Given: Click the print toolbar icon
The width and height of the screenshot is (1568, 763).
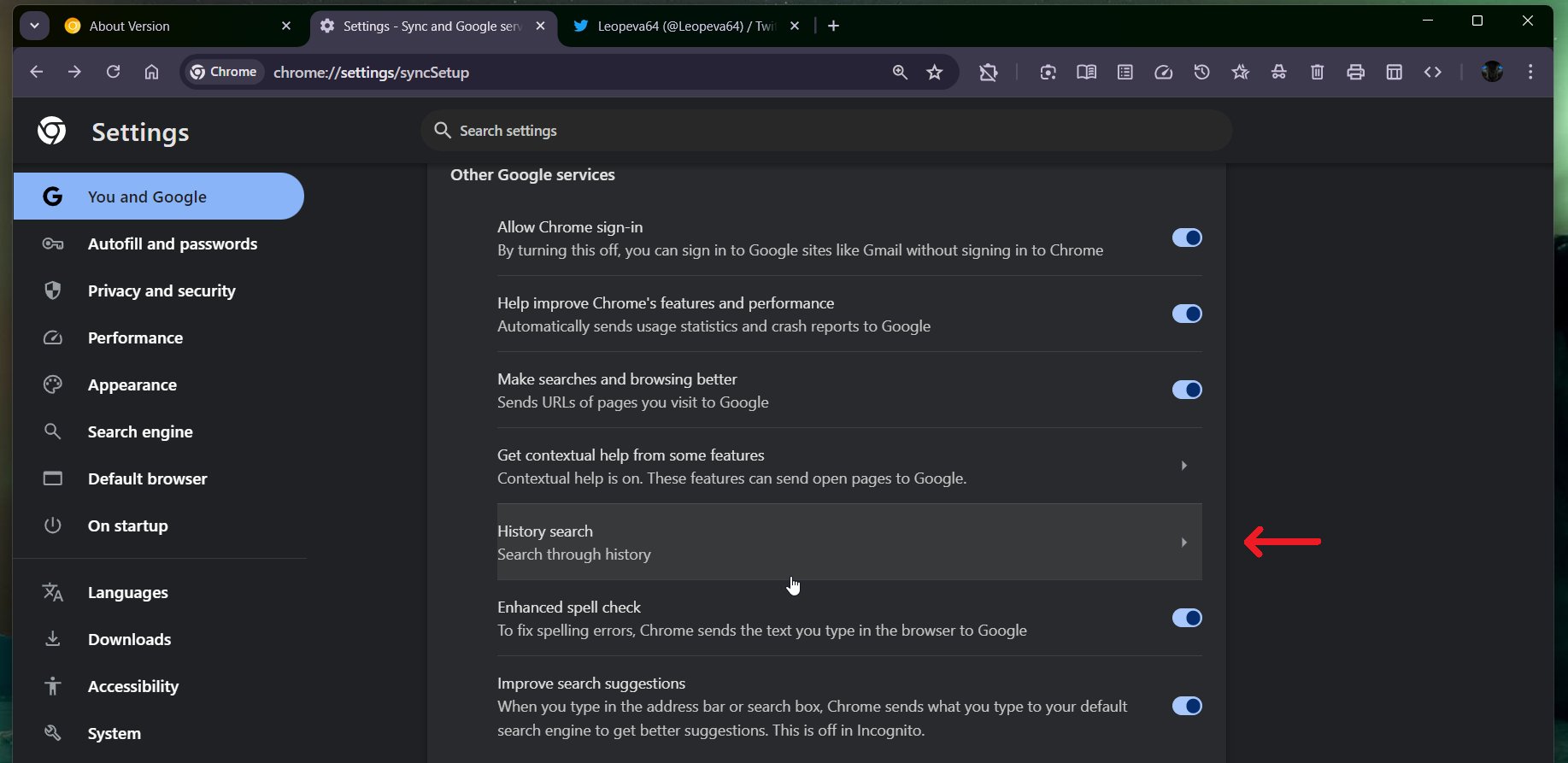Looking at the screenshot, I should [x=1355, y=73].
